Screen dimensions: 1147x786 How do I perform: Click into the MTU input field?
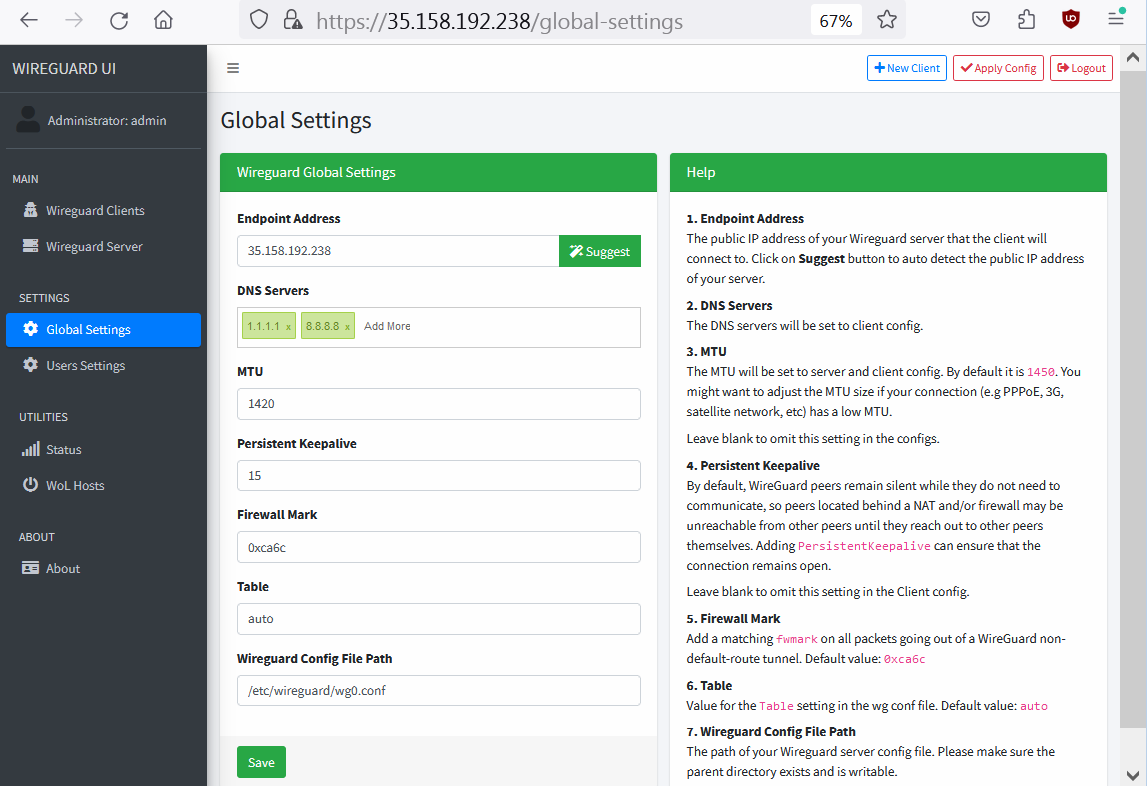(438, 404)
